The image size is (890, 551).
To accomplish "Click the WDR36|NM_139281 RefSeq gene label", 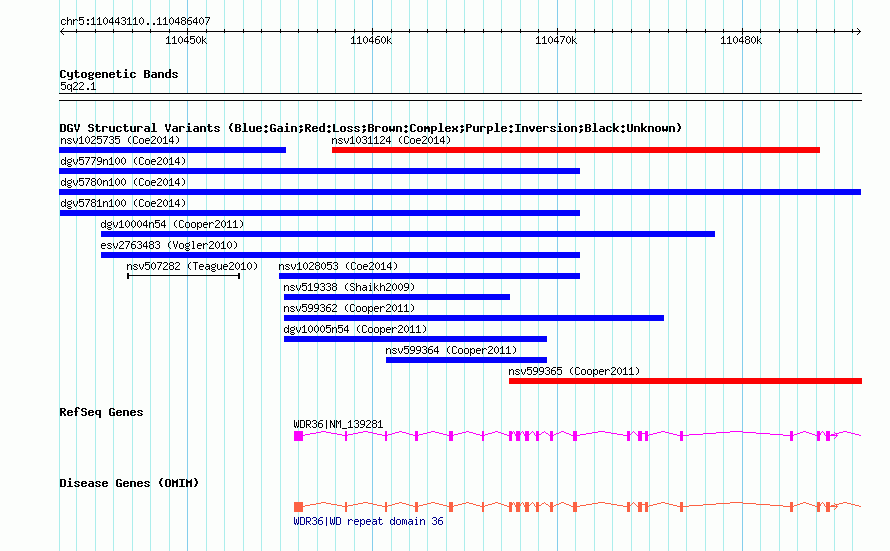I will pos(338,424).
